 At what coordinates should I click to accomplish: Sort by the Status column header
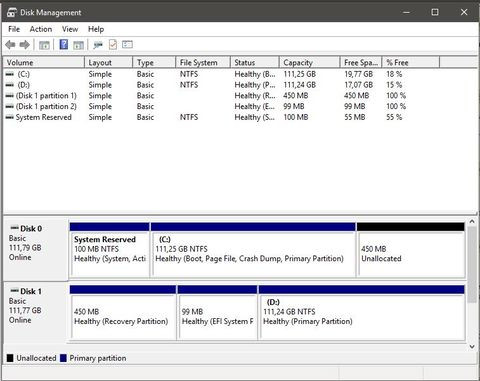(255, 62)
